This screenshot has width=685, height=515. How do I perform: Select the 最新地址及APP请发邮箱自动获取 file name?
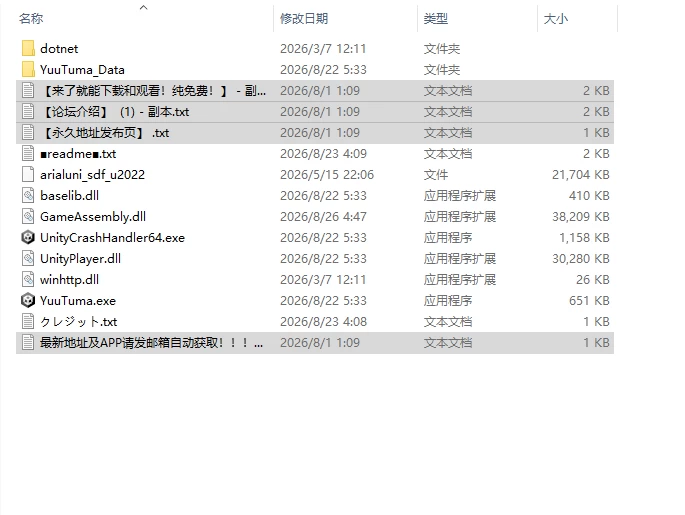pos(152,342)
